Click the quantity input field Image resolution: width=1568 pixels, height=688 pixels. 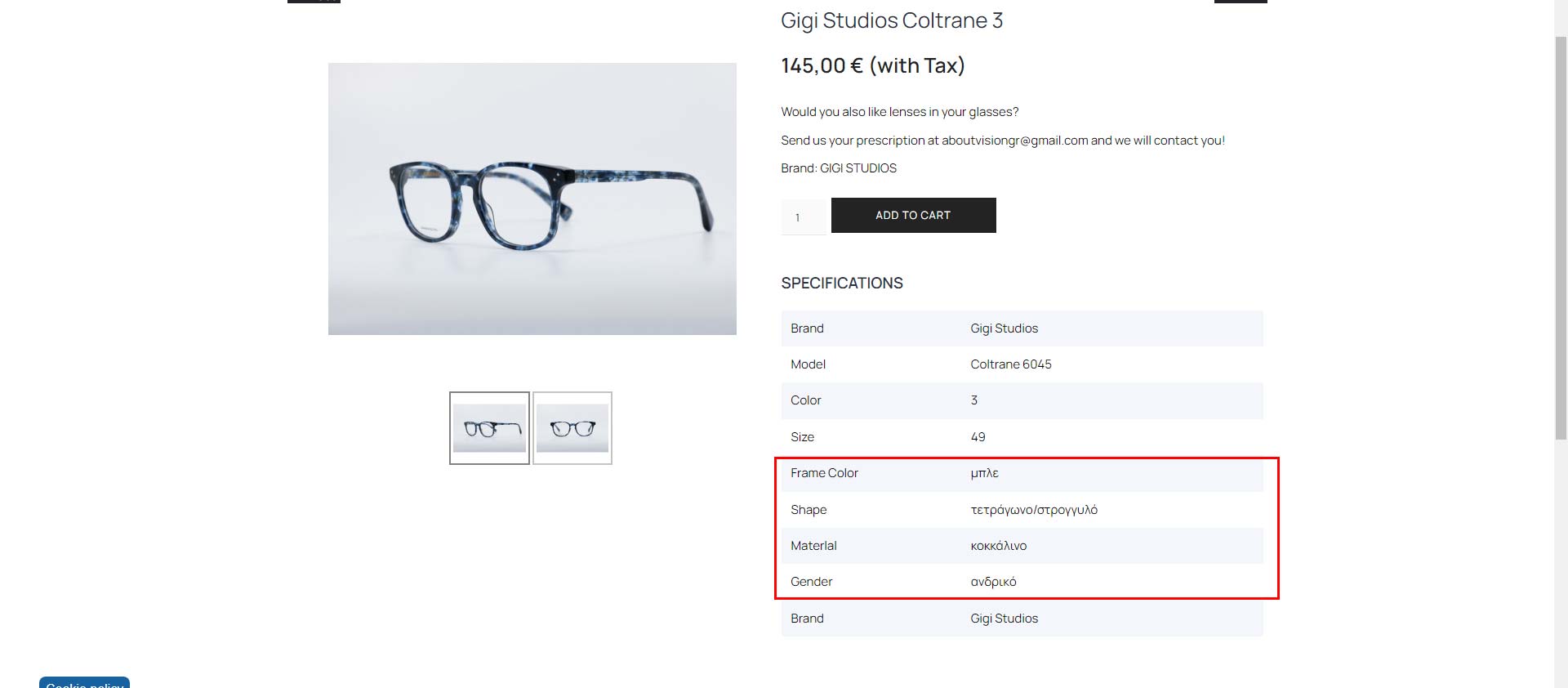[804, 217]
